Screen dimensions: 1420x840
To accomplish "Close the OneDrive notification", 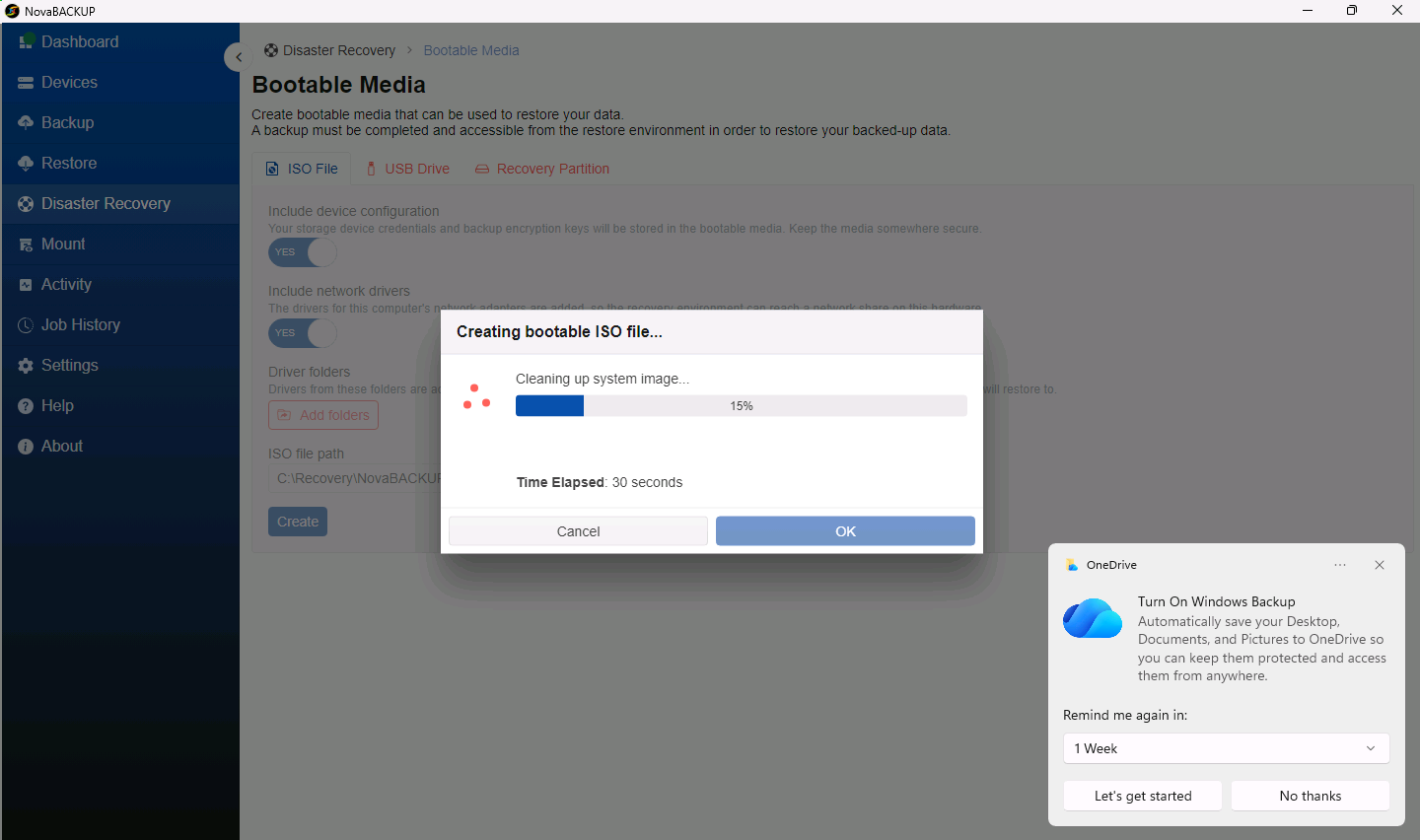I will click(1380, 565).
